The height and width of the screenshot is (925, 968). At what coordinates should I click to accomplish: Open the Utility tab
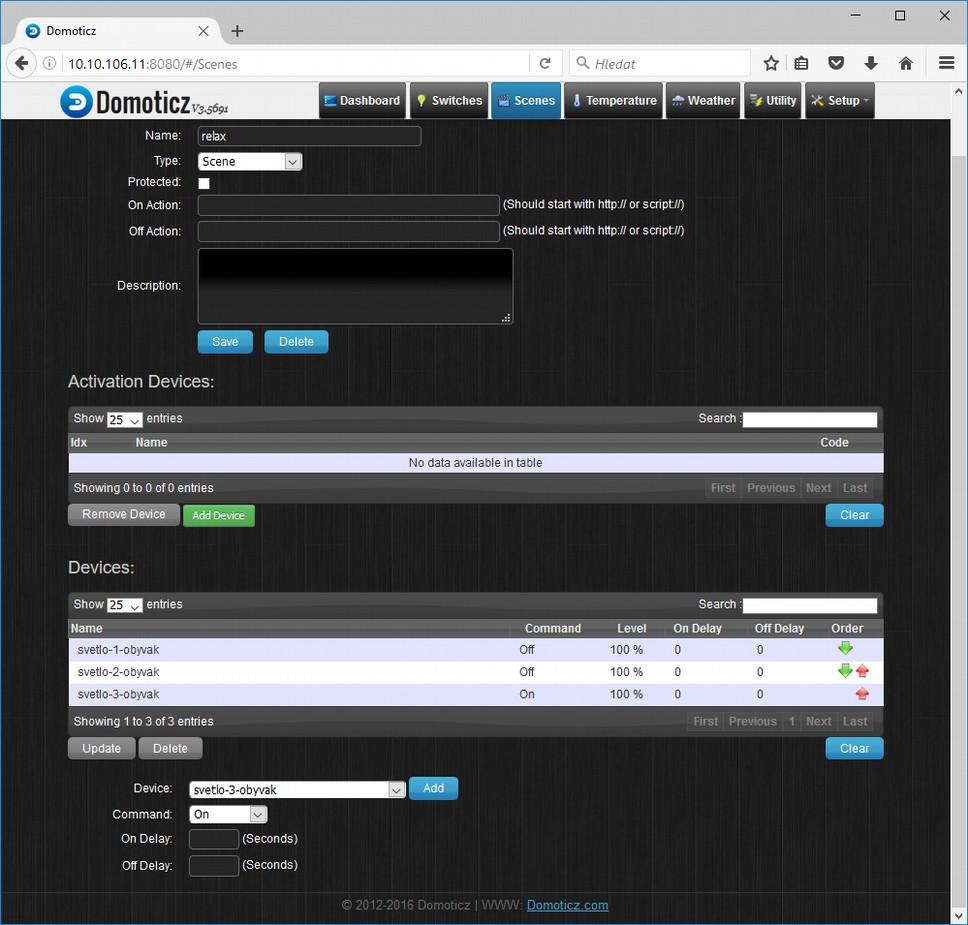(x=772, y=100)
